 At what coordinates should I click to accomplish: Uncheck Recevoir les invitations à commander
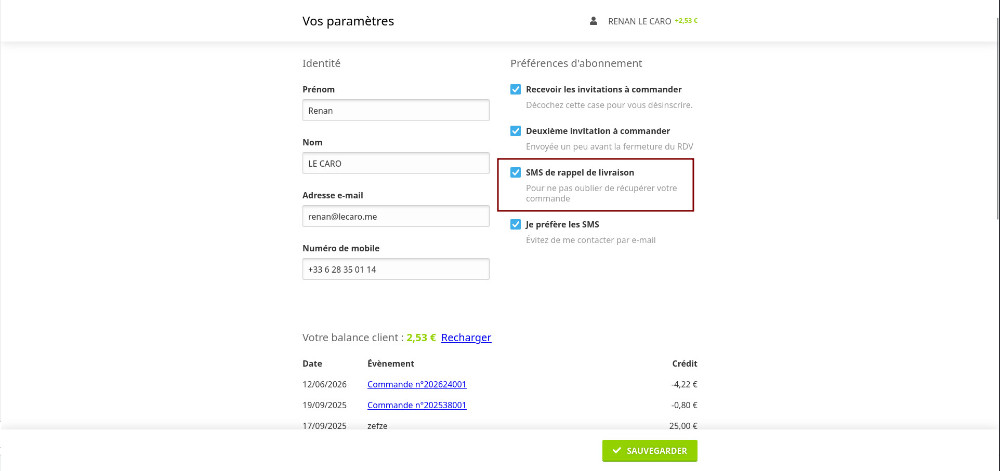tap(515, 89)
